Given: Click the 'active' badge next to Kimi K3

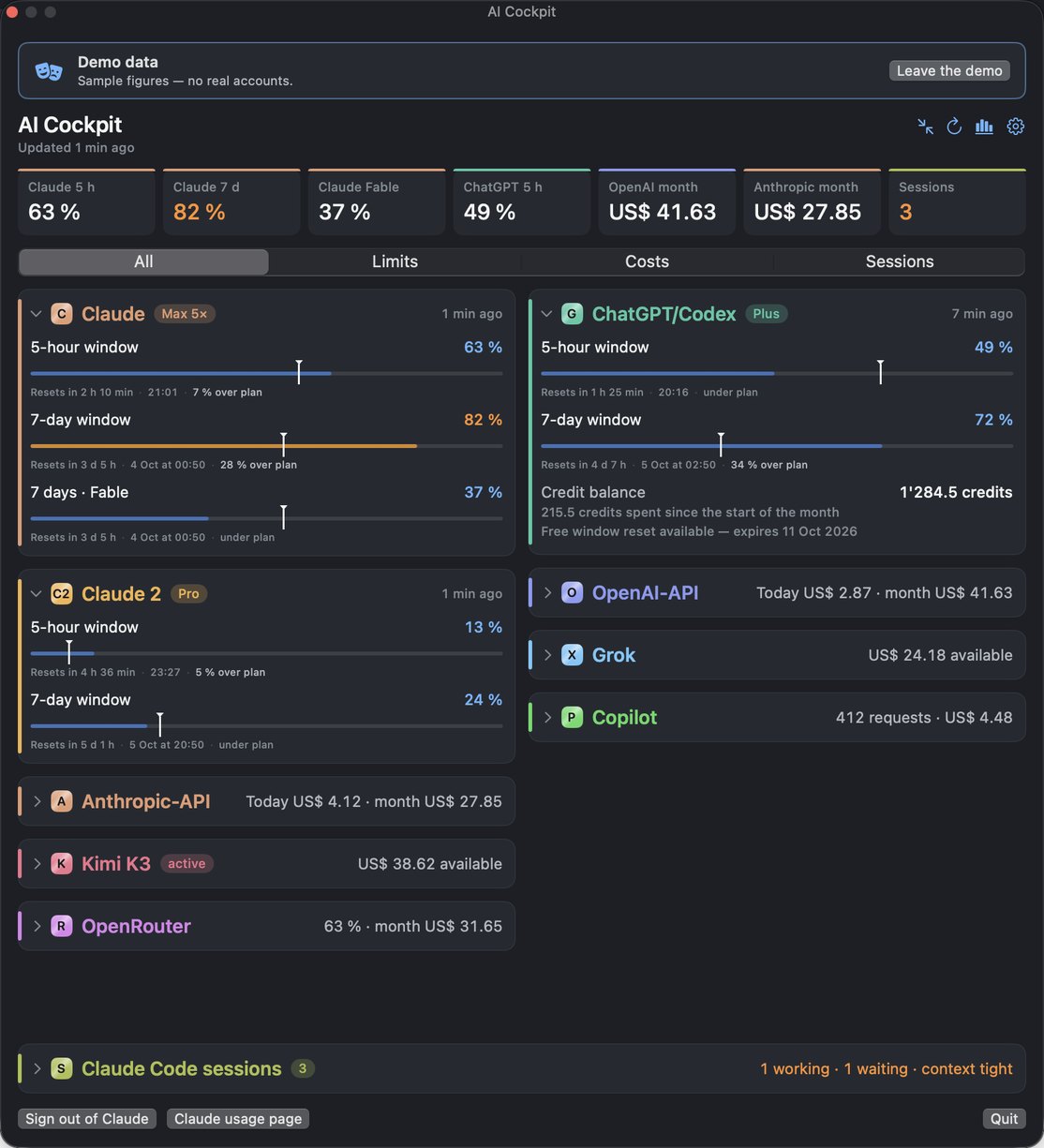Looking at the screenshot, I should pos(186,864).
